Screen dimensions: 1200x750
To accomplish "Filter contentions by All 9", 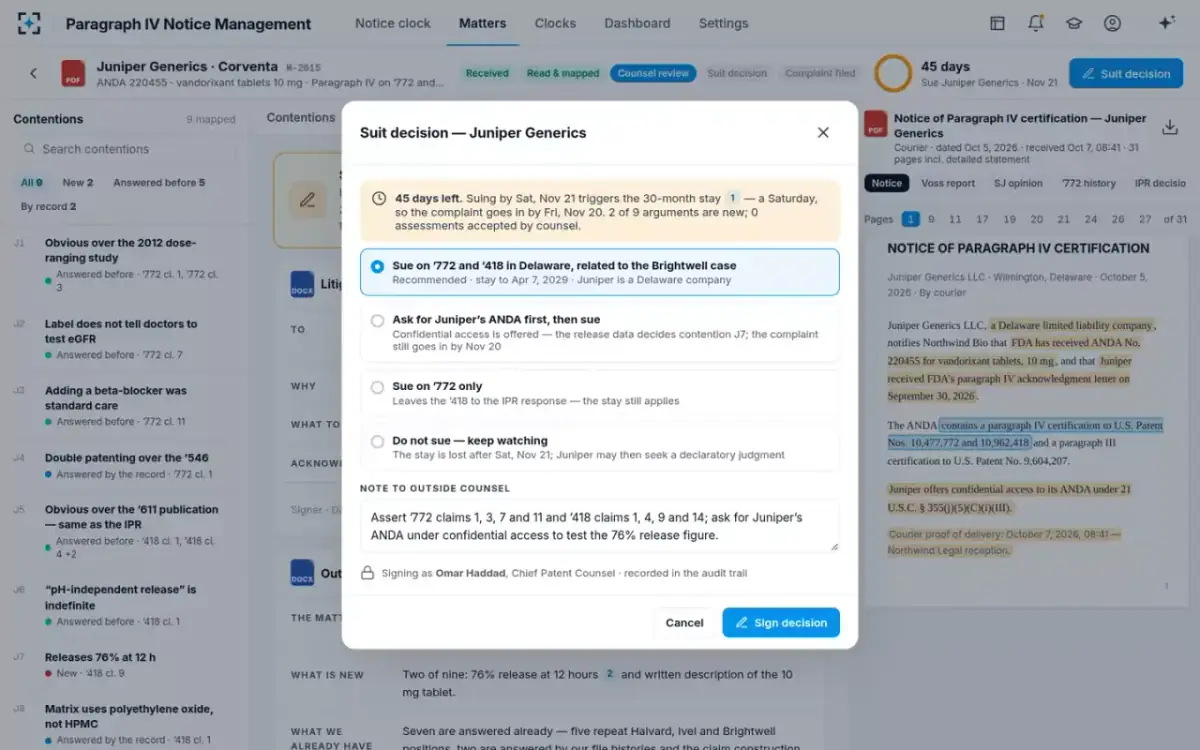I will (x=32, y=183).
